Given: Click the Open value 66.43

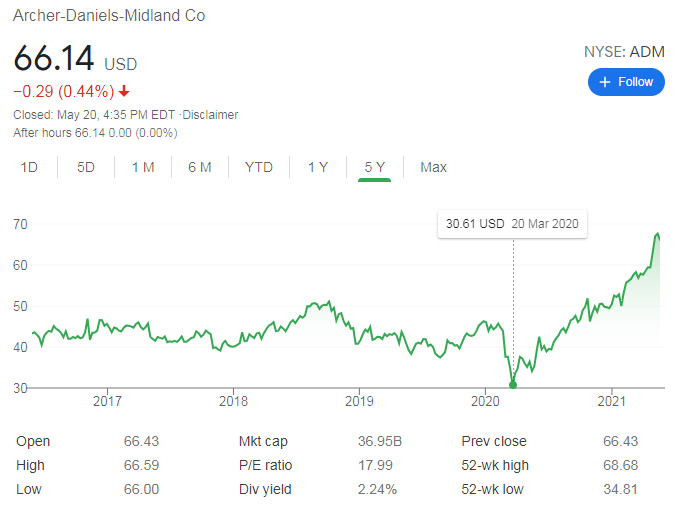Looking at the screenshot, I should pyautogui.click(x=141, y=441).
